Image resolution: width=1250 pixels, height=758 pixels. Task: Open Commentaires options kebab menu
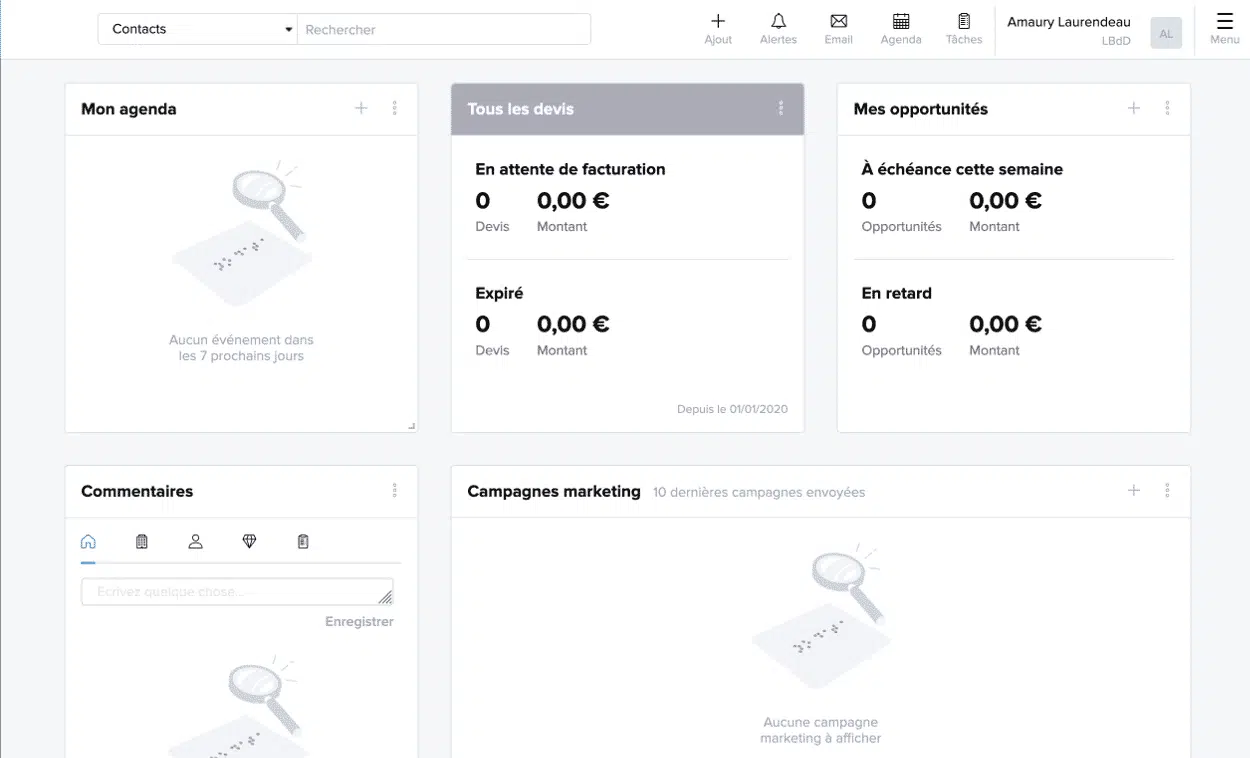point(395,490)
